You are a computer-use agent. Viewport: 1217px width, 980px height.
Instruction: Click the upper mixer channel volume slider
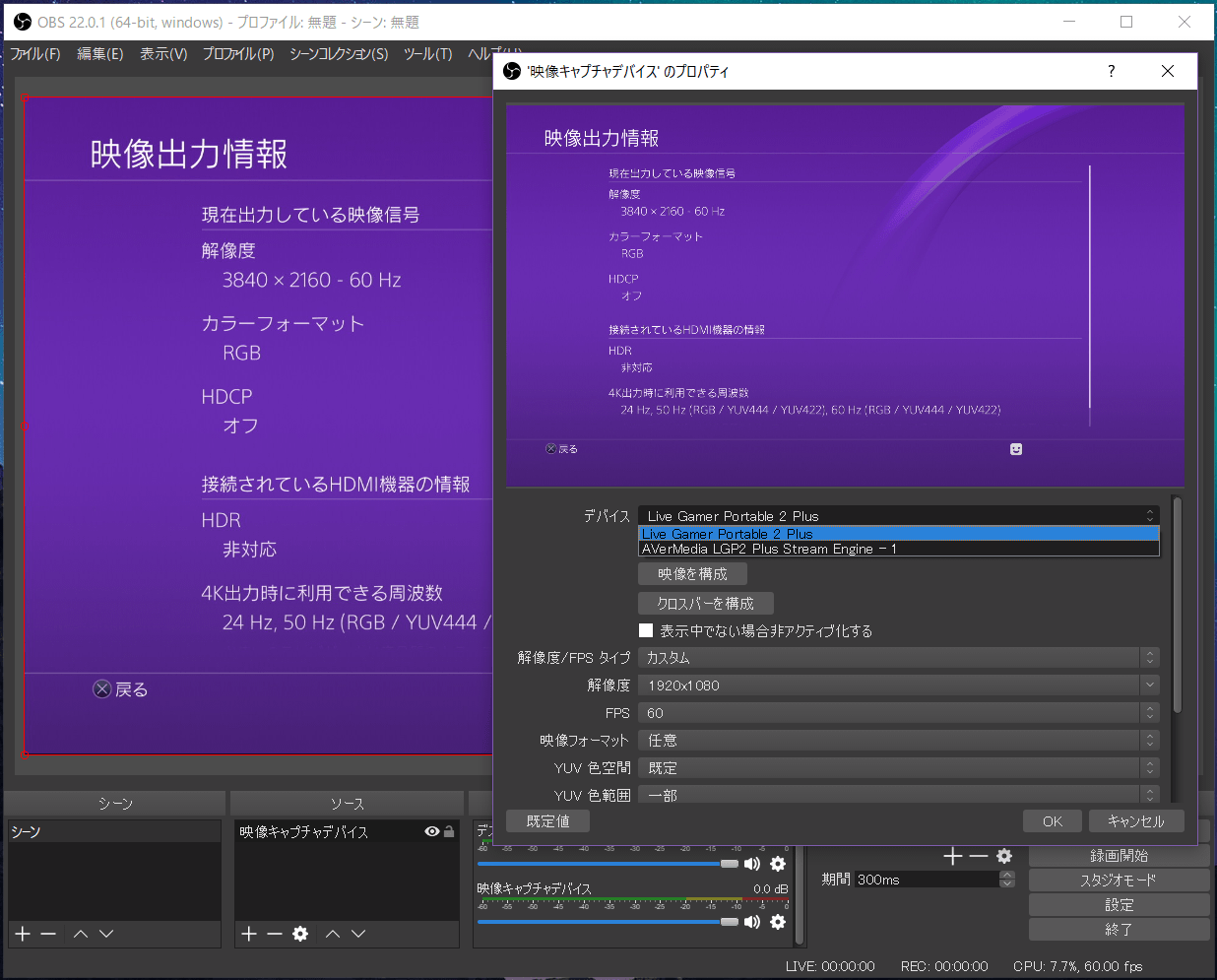point(608,864)
